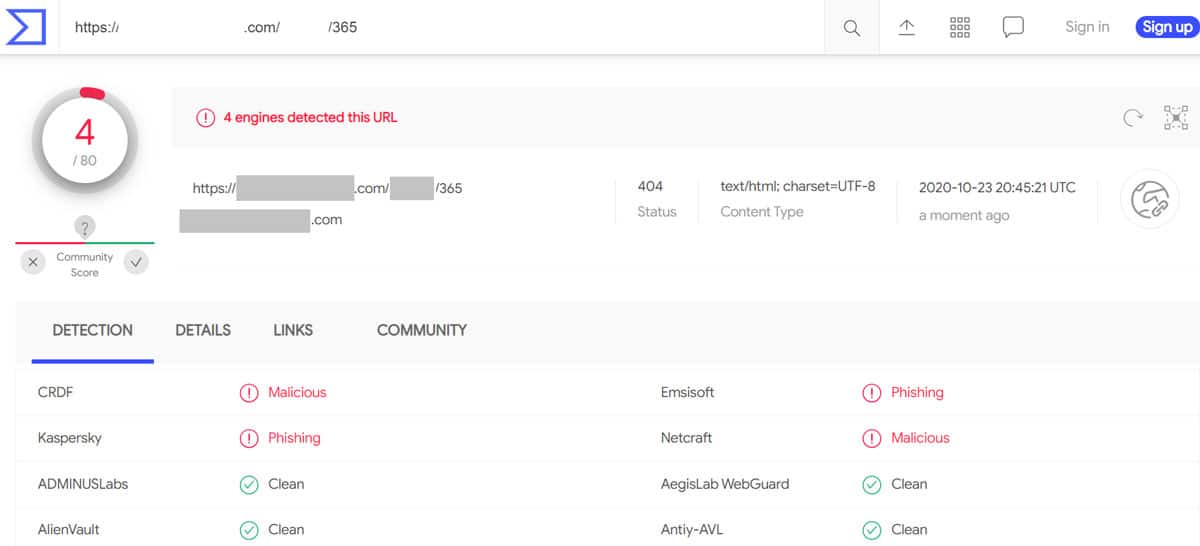Click the AlienVault engine name
The width and height of the screenshot is (1200, 546).
click(x=68, y=530)
